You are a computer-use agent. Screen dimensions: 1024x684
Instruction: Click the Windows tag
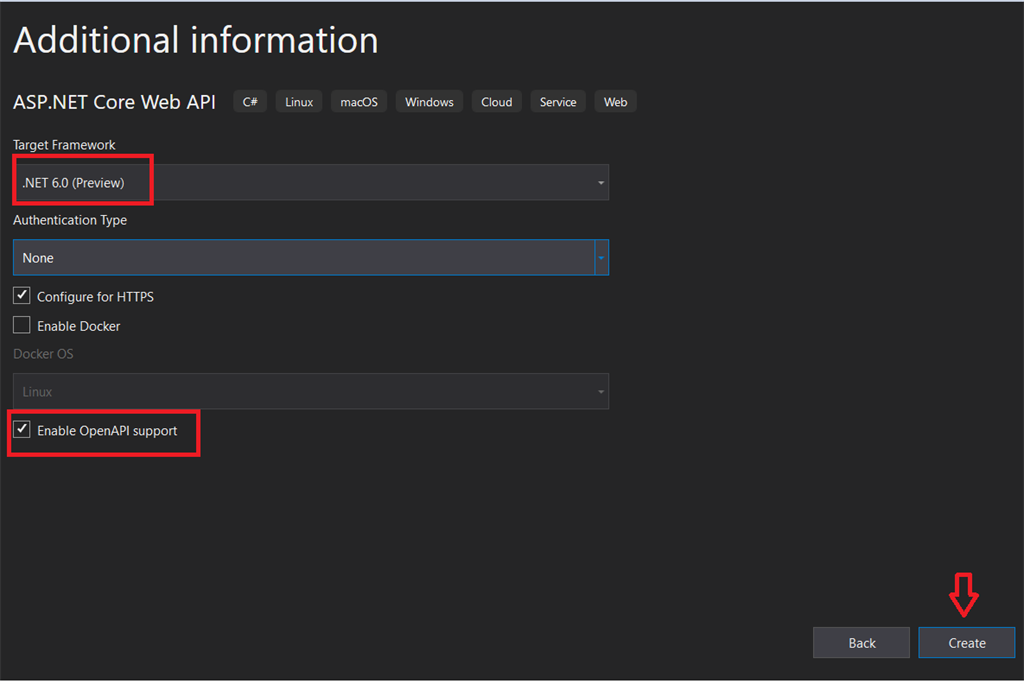[x=429, y=102]
